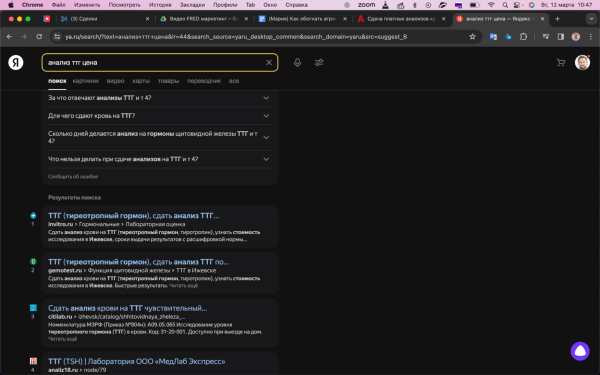Reload the page

point(39,37)
